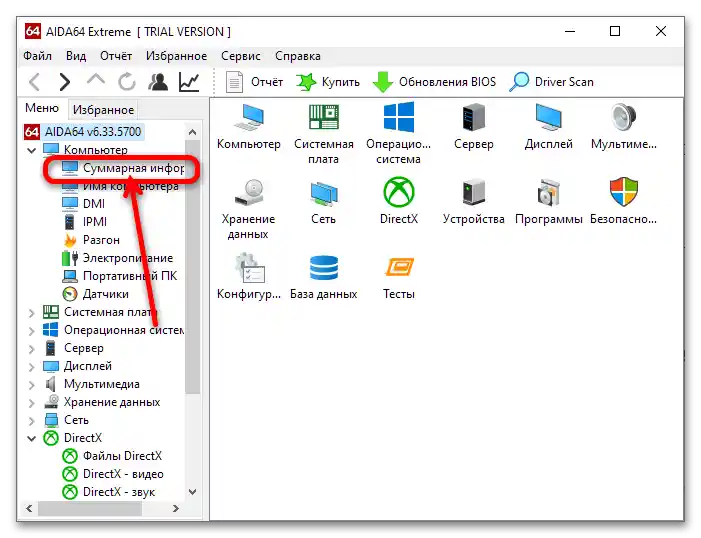The height and width of the screenshot is (538, 701).
Task: Maximize the AIDA64 Extreme window
Action: [x=615, y=31]
